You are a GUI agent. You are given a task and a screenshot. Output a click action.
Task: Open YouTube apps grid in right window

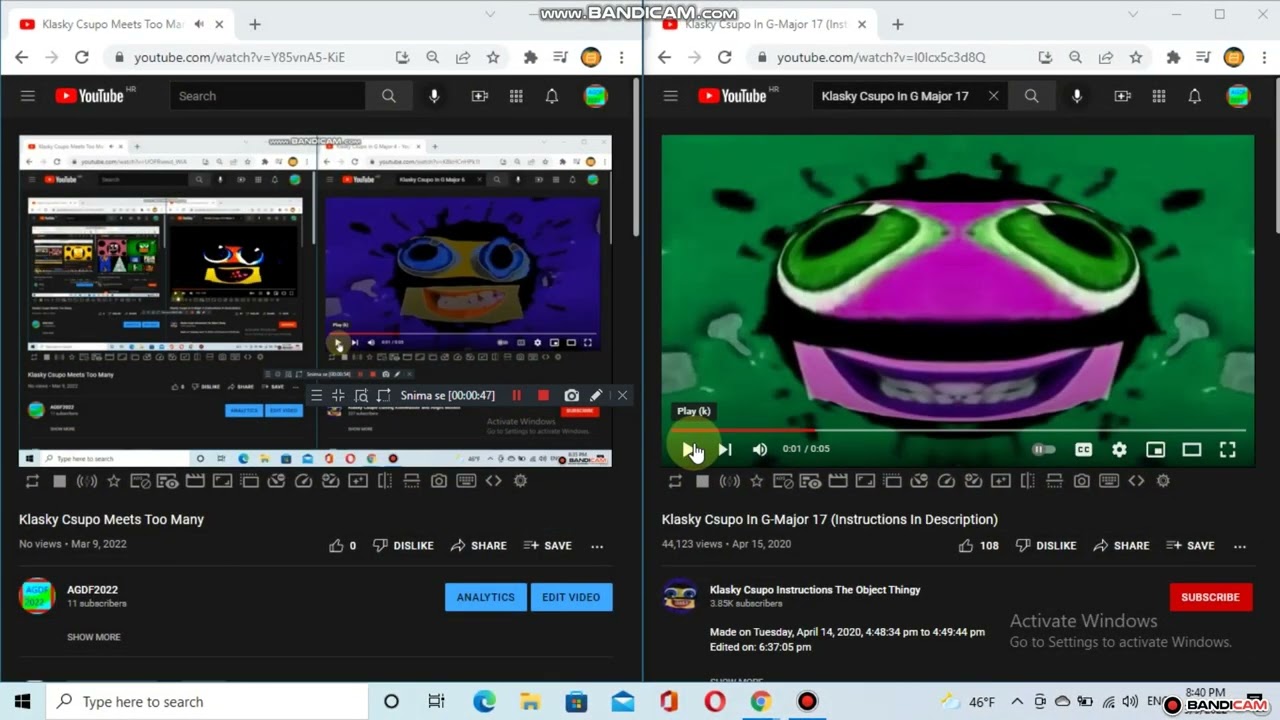click(1158, 96)
